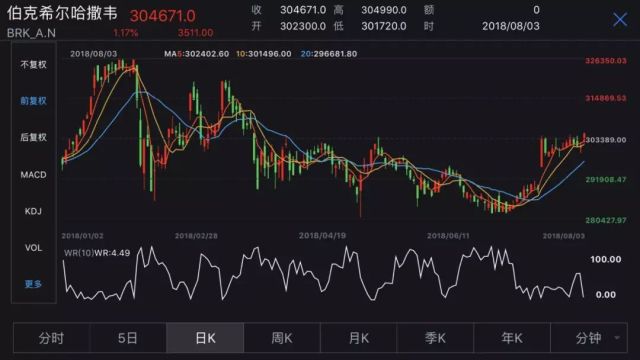Open the 周K weekly candlestick tab
Viewport: 640px width, 360px height.
tap(282, 338)
